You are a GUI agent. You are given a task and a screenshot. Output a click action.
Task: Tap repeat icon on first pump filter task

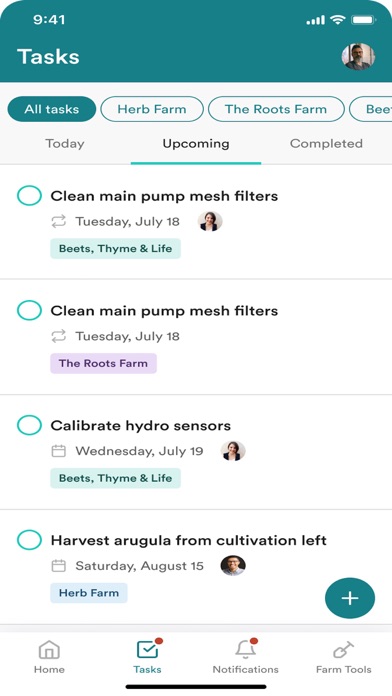pyautogui.click(x=59, y=221)
